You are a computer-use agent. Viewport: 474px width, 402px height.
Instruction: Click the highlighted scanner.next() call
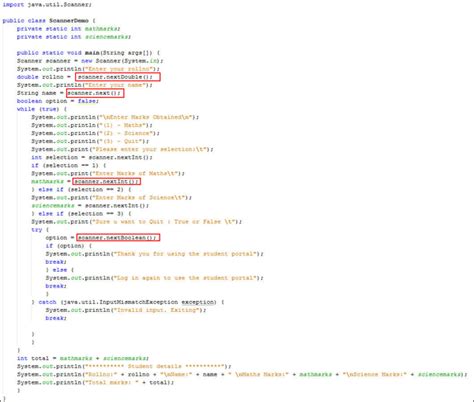point(95,93)
